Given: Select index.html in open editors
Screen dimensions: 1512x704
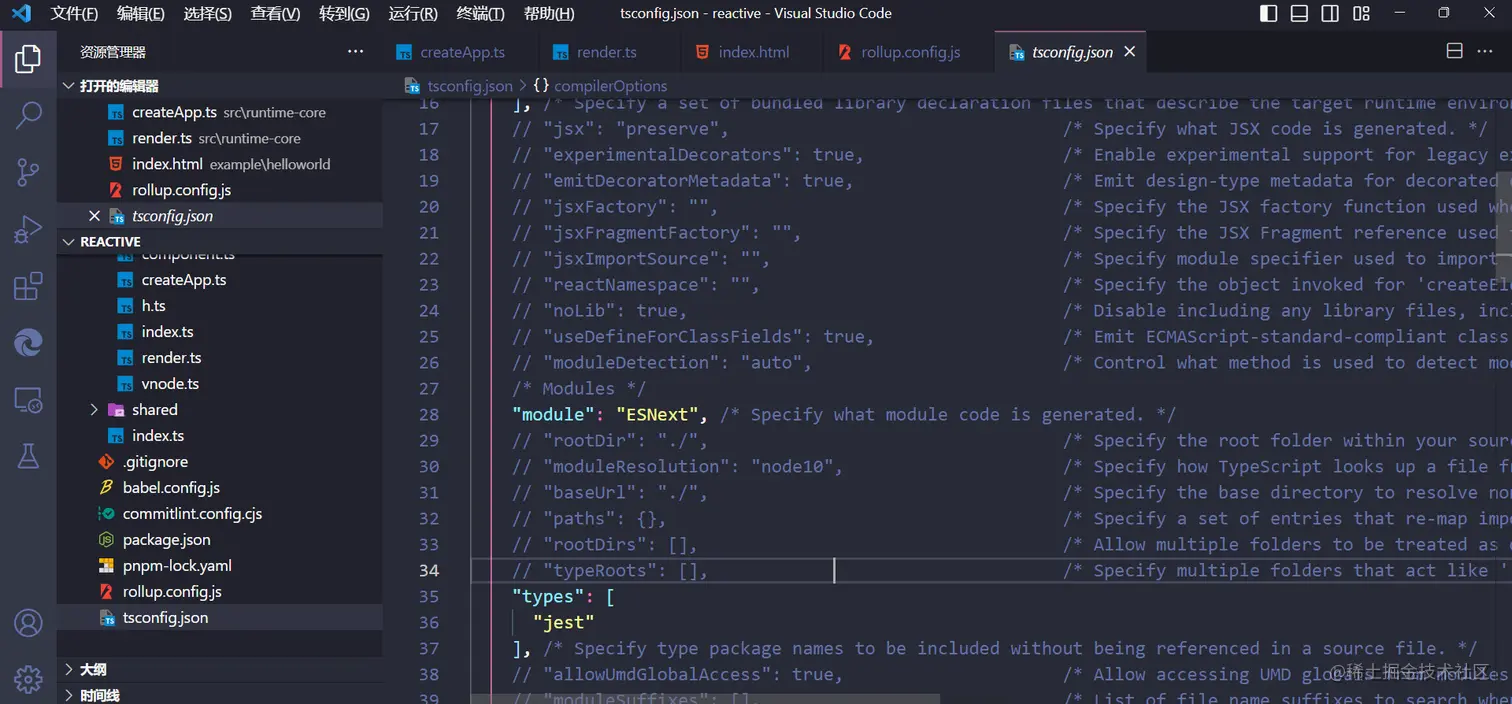Looking at the screenshot, I should [x=220, y=164].
